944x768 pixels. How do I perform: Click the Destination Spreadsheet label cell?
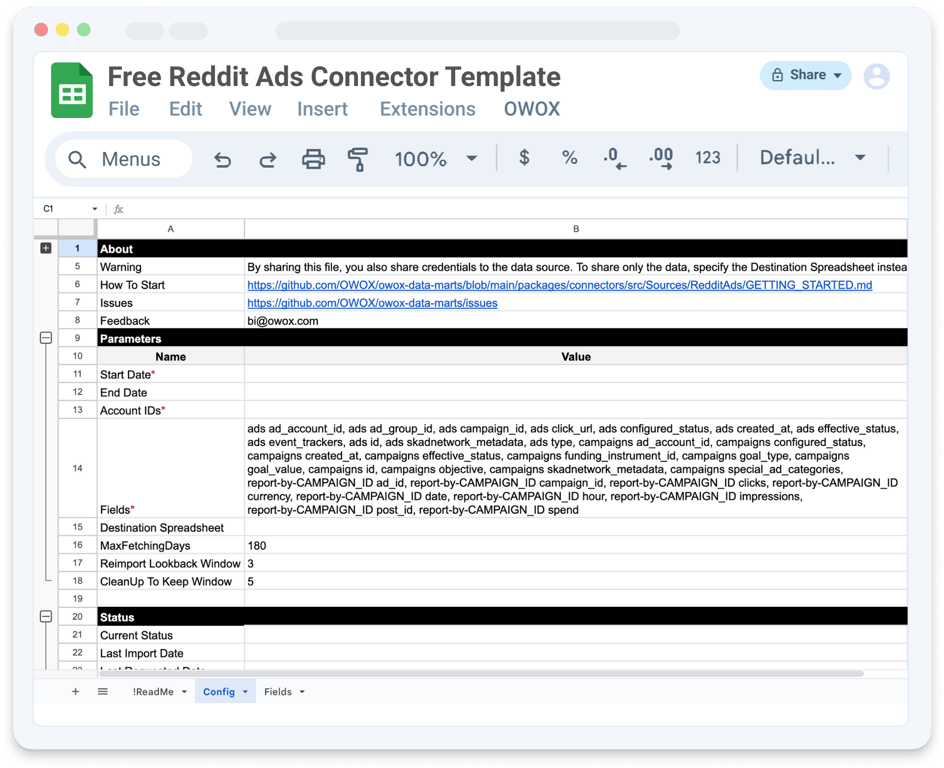pyautogui.click(x=171, y=527)
